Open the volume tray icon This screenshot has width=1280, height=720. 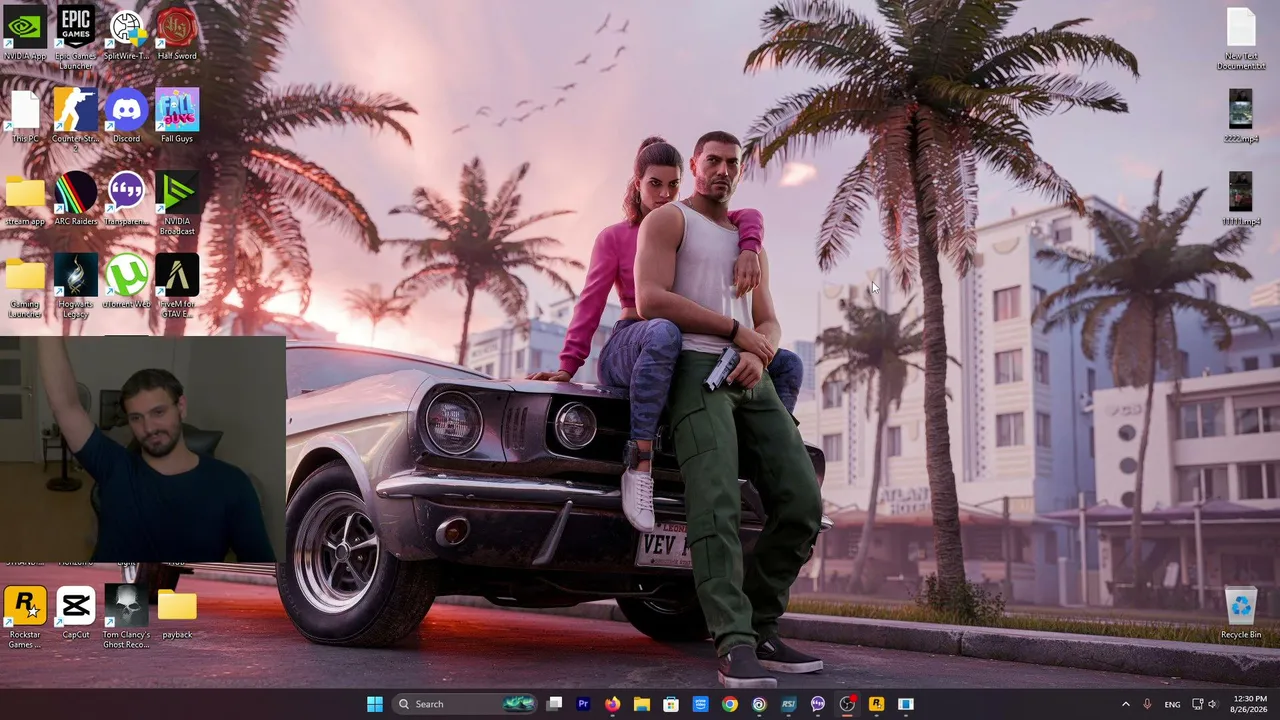pyautogui.click(x=1213, y=704)
